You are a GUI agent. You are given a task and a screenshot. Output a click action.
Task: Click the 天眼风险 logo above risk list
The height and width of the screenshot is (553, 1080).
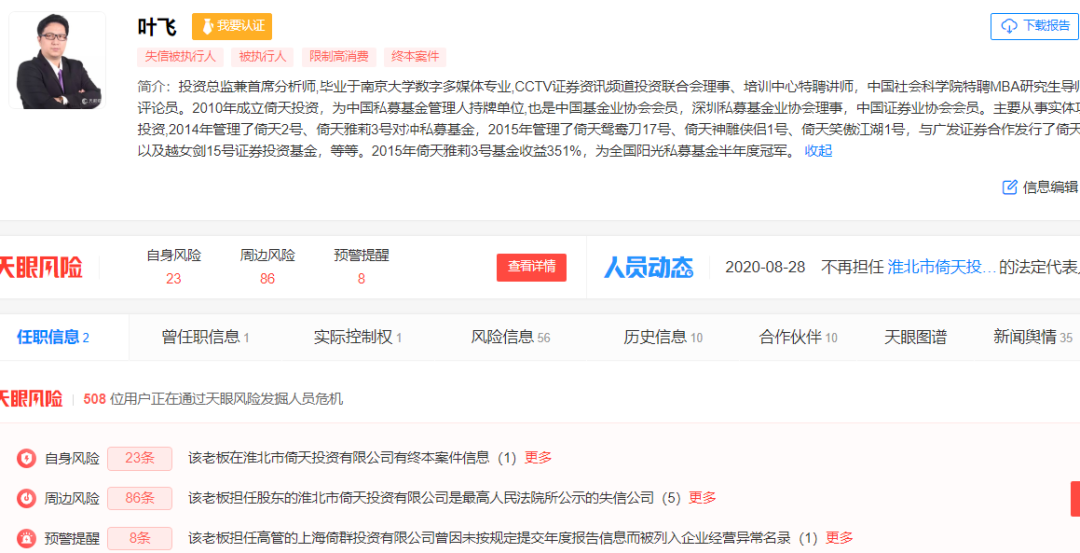click(x=31, y=399)
